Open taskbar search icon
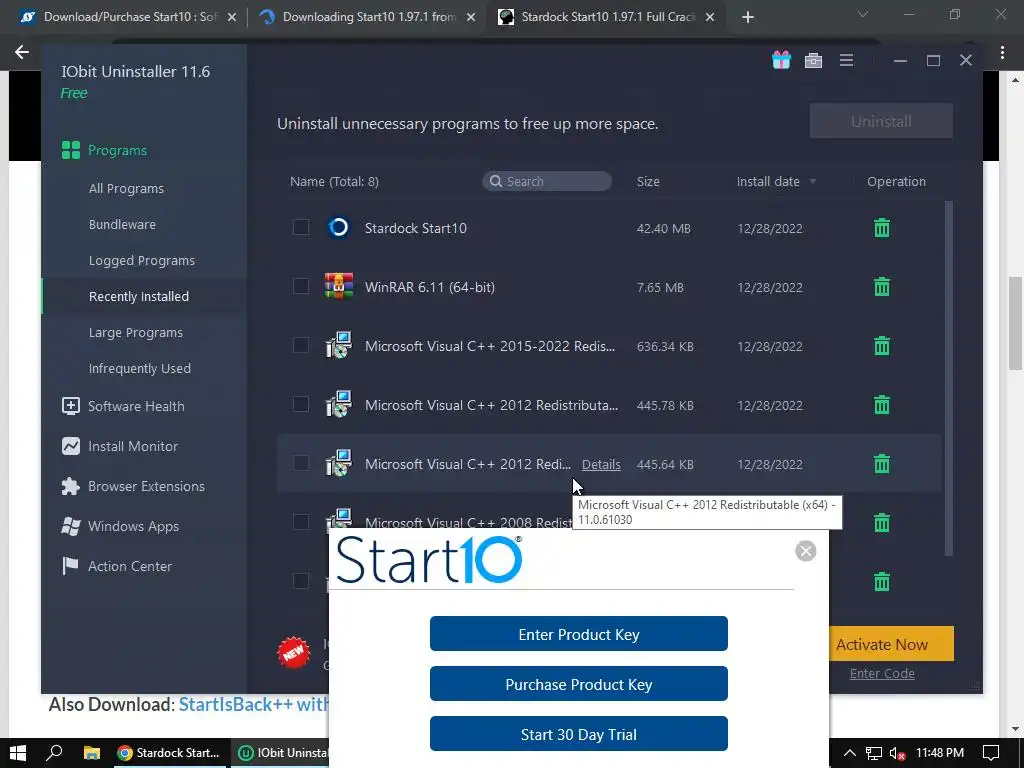The image size is (1024, 768). pyautogui.click(x=55, y=753)
